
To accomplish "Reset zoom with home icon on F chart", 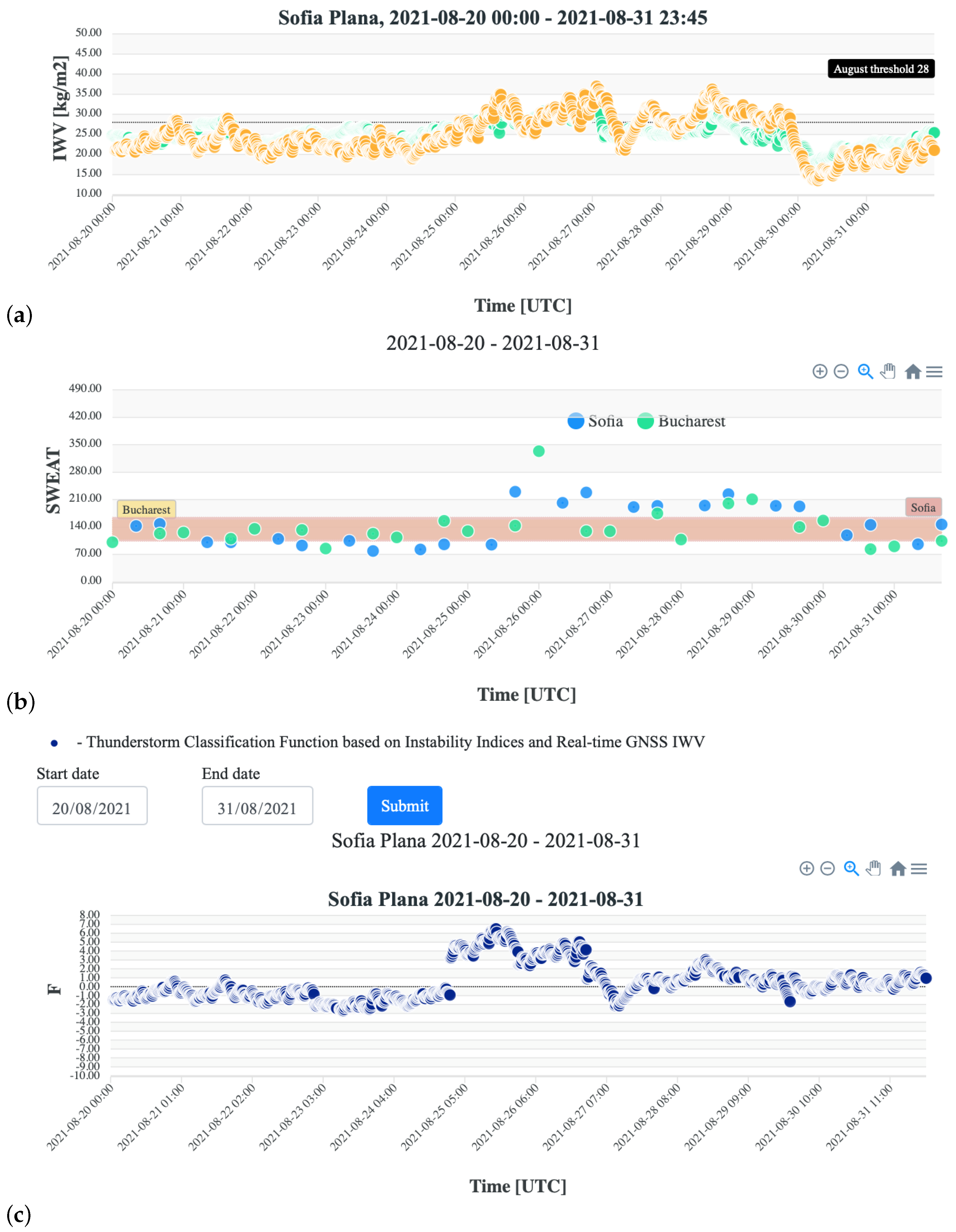I will [898, 869].
